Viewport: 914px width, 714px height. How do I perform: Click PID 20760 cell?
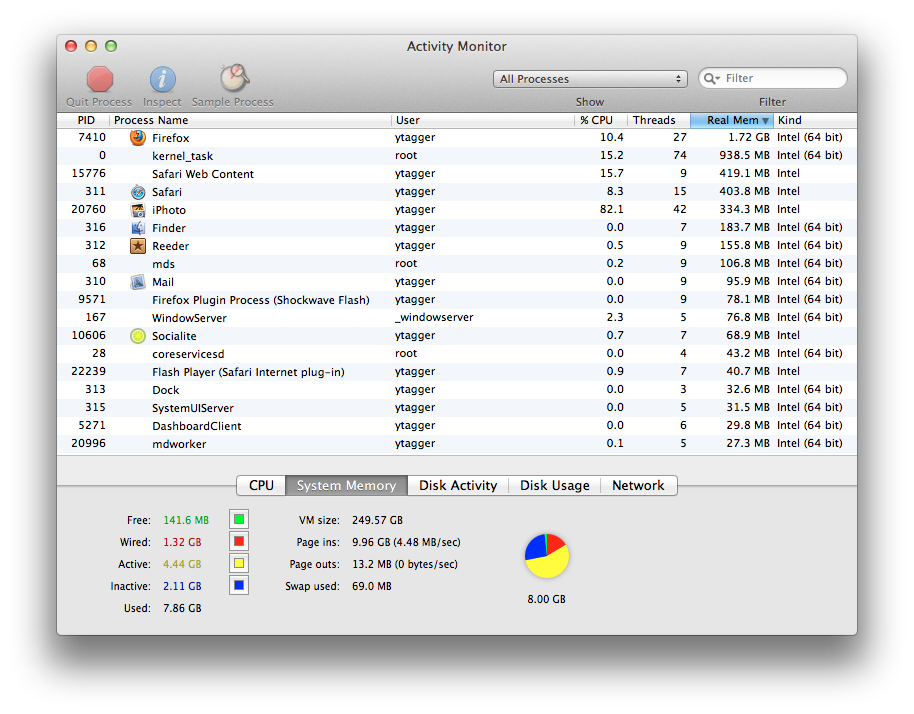89,209
